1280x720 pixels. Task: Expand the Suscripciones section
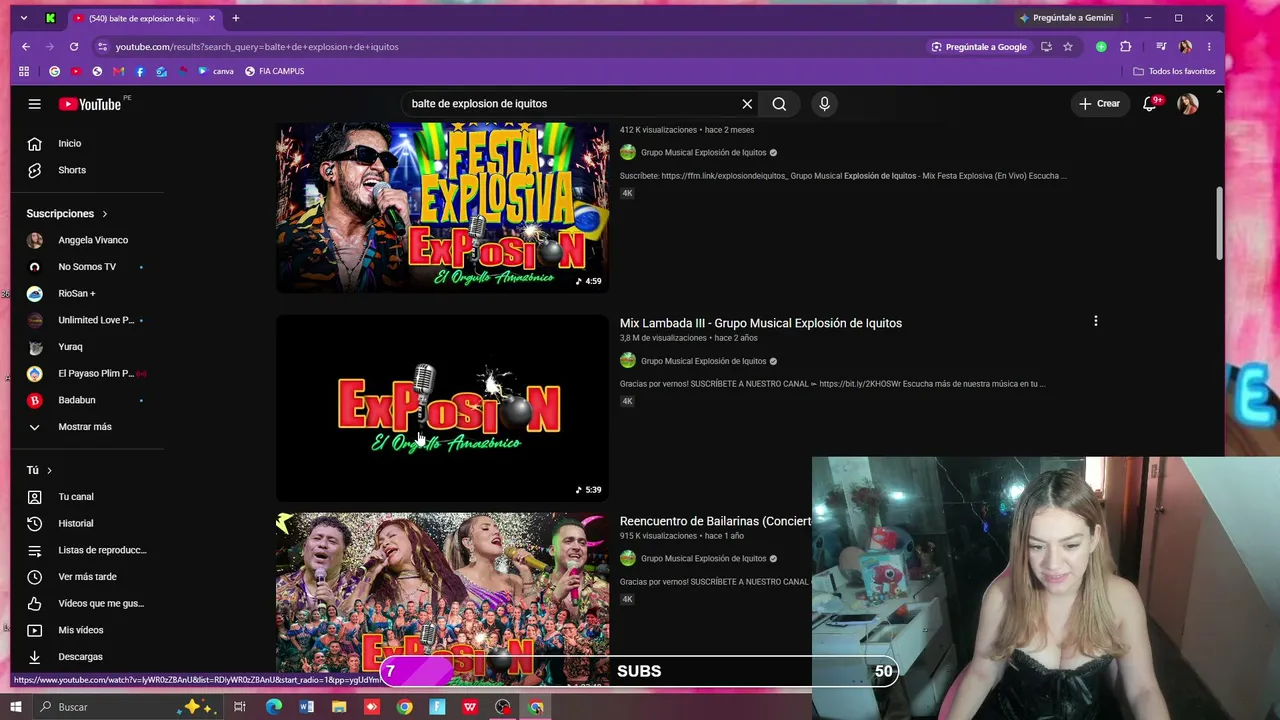pyautogui.click(x=67, y=214)
